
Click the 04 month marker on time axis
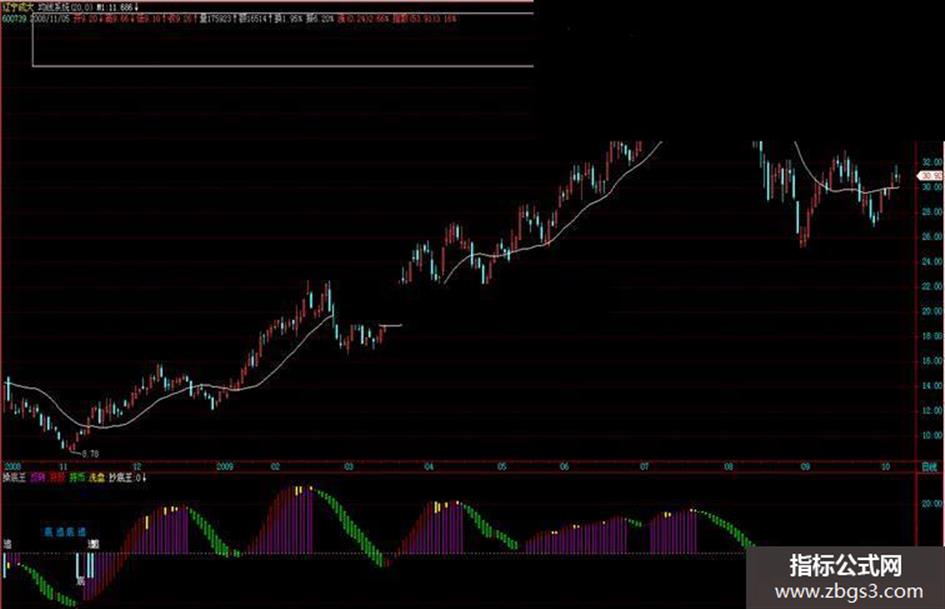point(429,467)
